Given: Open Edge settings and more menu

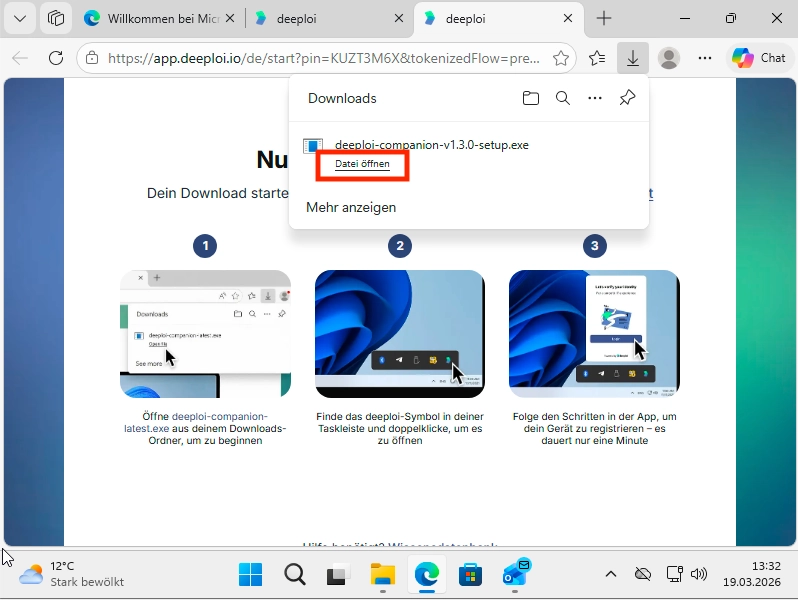Looking at the screenshot, I should (x=705, y=58).
